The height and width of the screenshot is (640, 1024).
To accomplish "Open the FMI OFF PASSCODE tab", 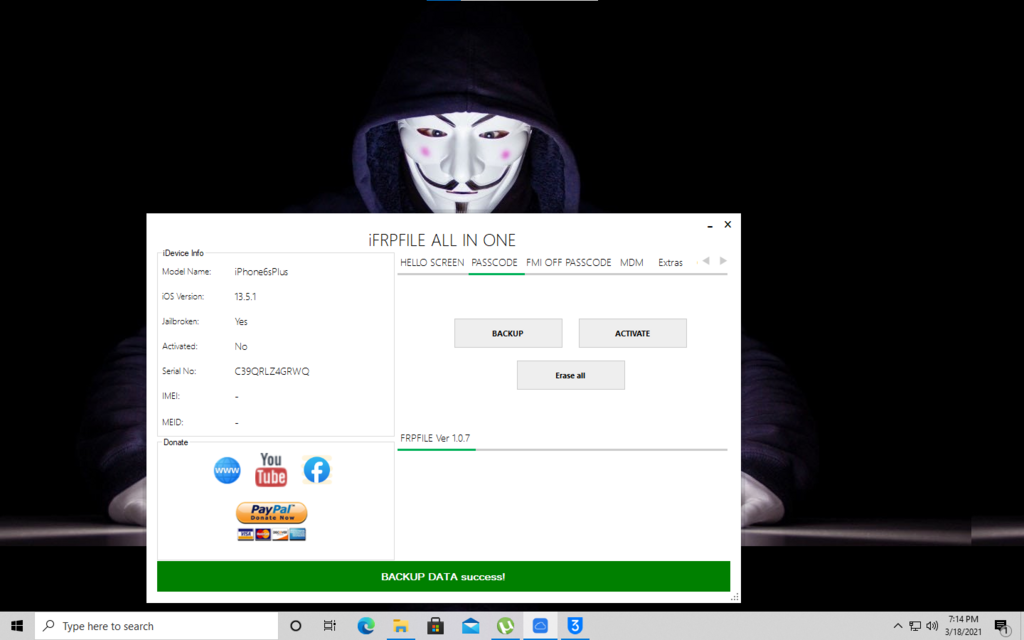I will tap(568, 263).
